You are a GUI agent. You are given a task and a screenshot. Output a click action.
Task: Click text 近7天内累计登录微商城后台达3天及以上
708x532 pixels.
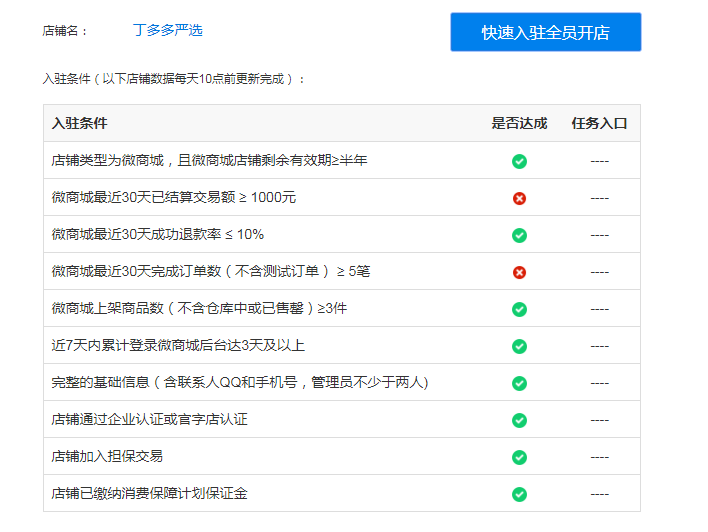coord(178,345)
